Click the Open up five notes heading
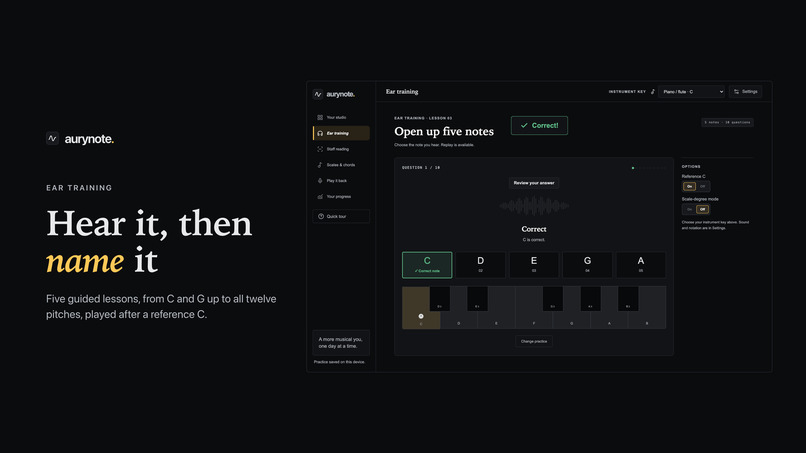Screen dimensions: 806x453 (444, 132)
